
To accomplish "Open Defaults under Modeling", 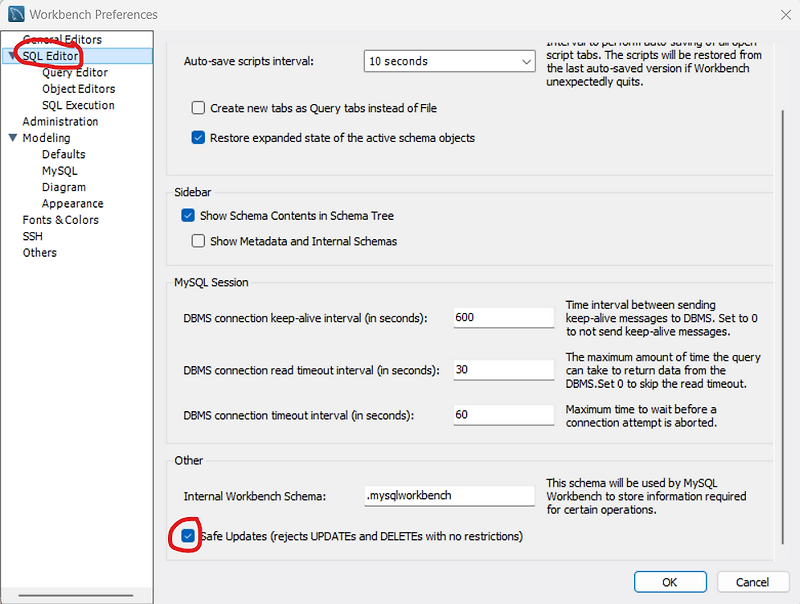I will coord(64,154).
